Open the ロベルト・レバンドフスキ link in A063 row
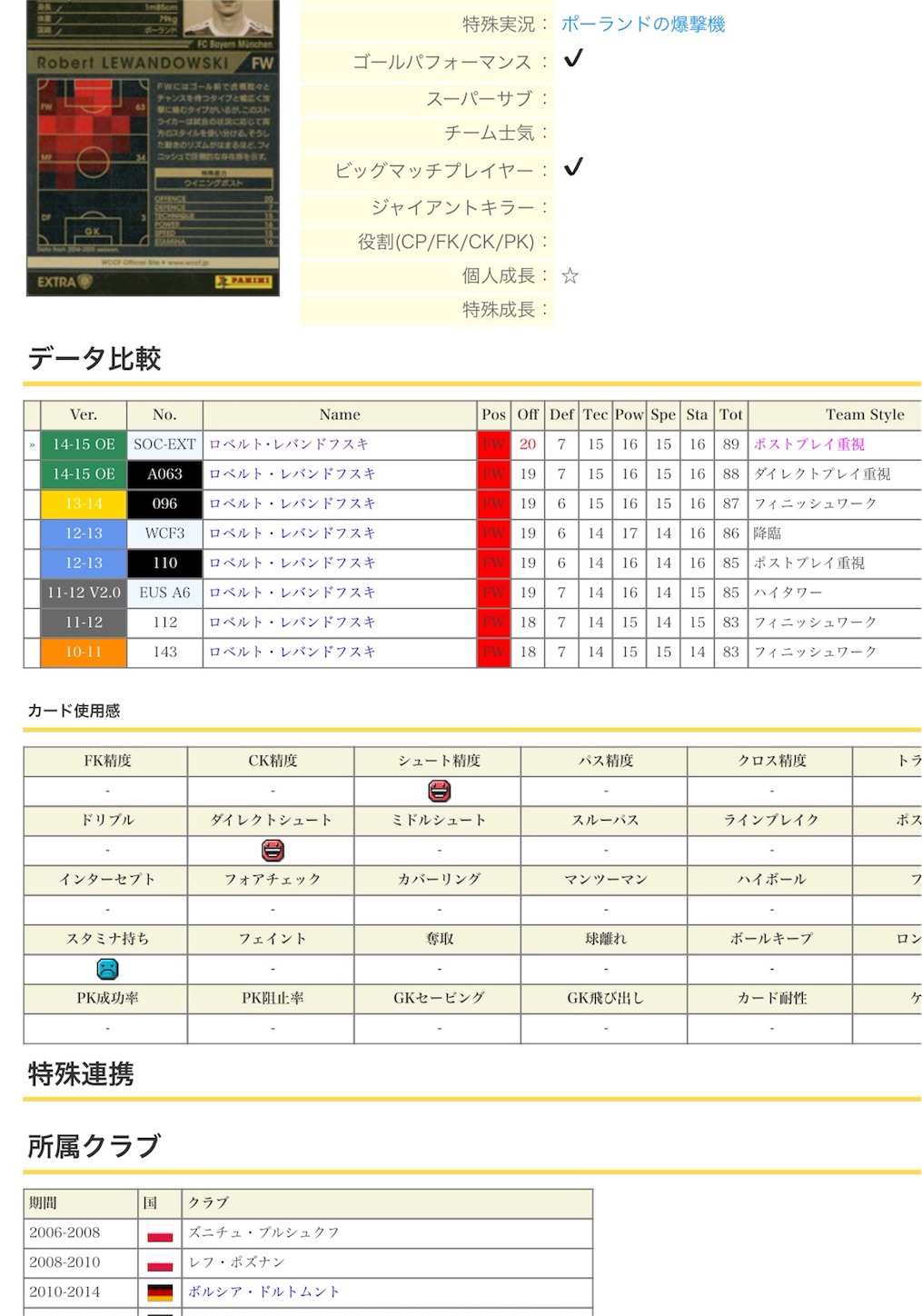The width and height of the screenshot is (922, 1316). pos(292,474)
